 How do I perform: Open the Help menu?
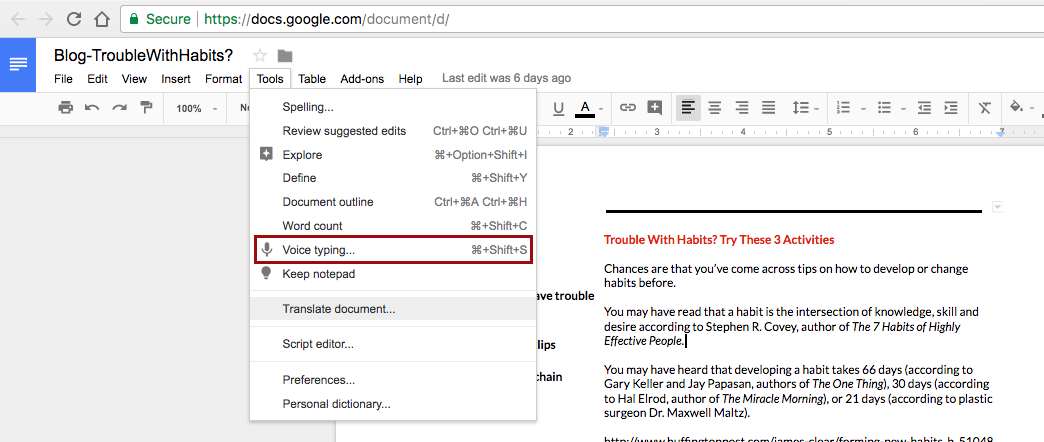click(x=410, y=79)
